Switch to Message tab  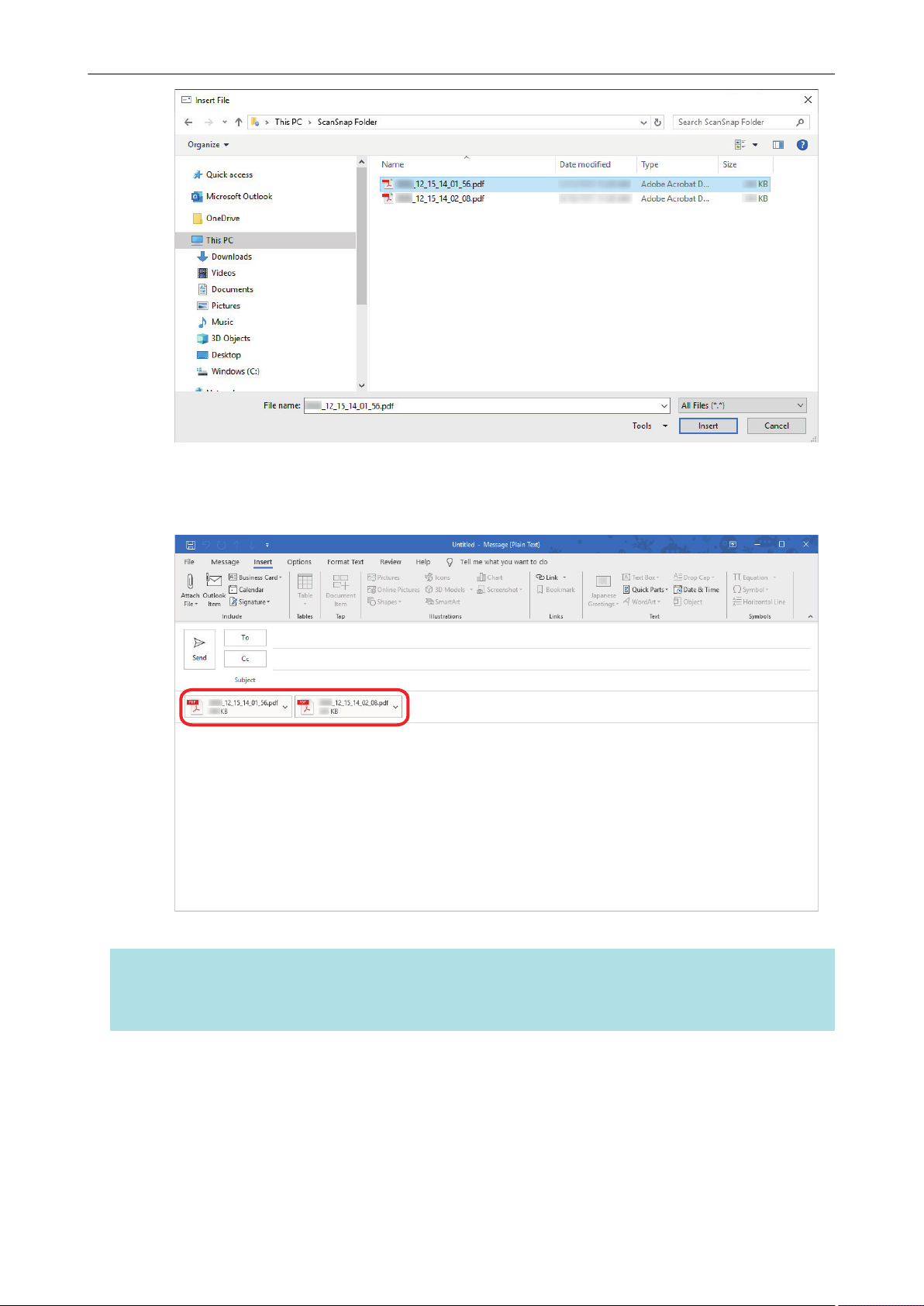pos(225,562)
